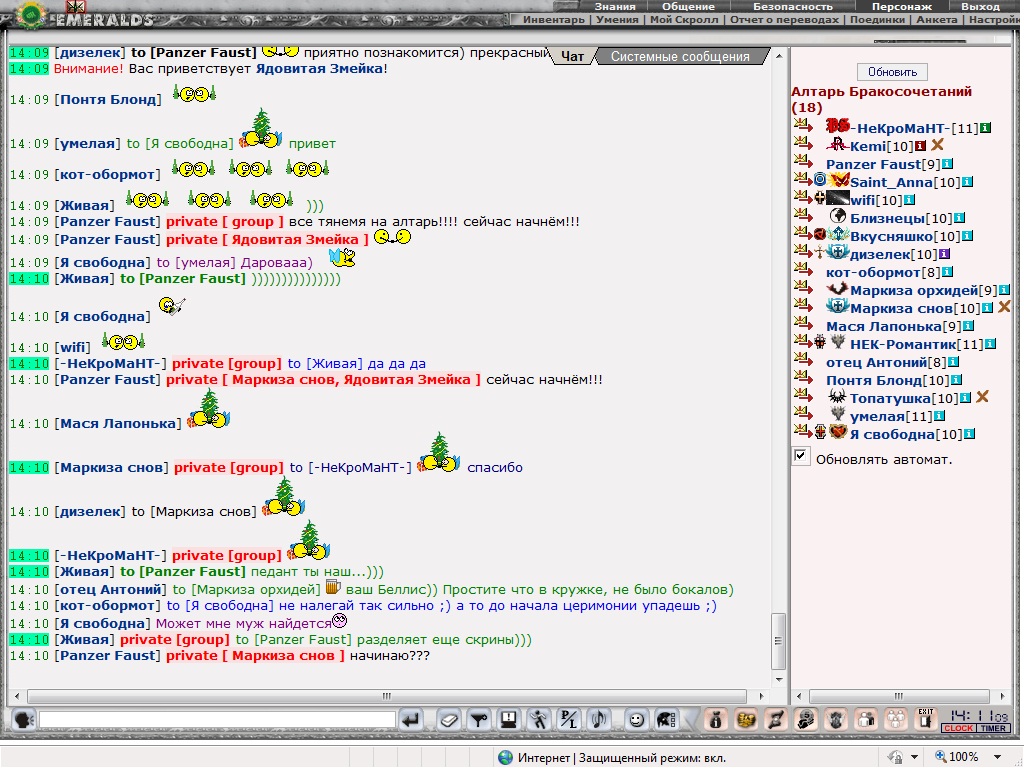Open Анкета submenu link
This screenshot has width=1024, height=768.
[x=936, y=20]
